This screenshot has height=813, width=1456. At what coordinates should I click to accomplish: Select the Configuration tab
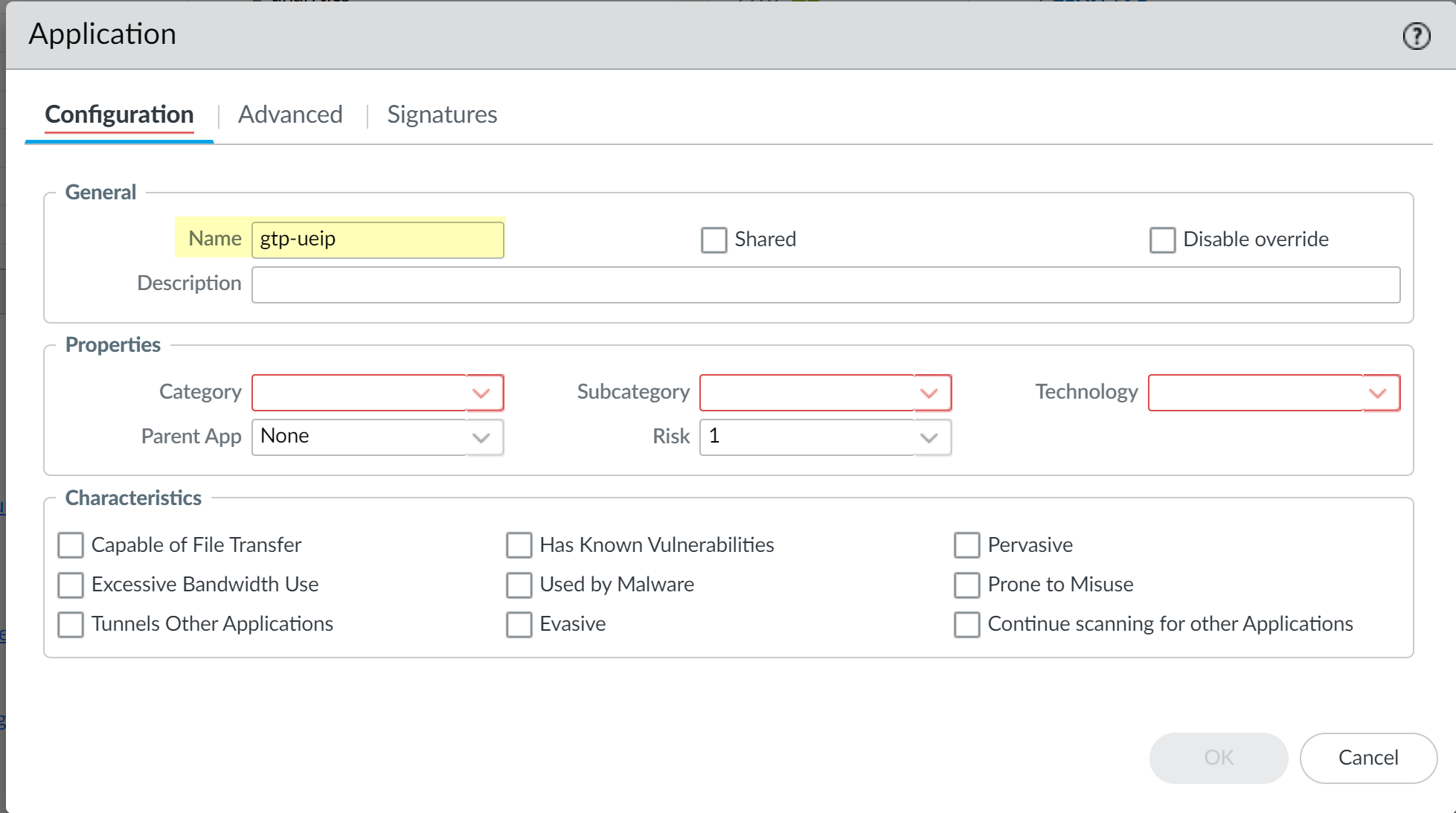point(119,115)
